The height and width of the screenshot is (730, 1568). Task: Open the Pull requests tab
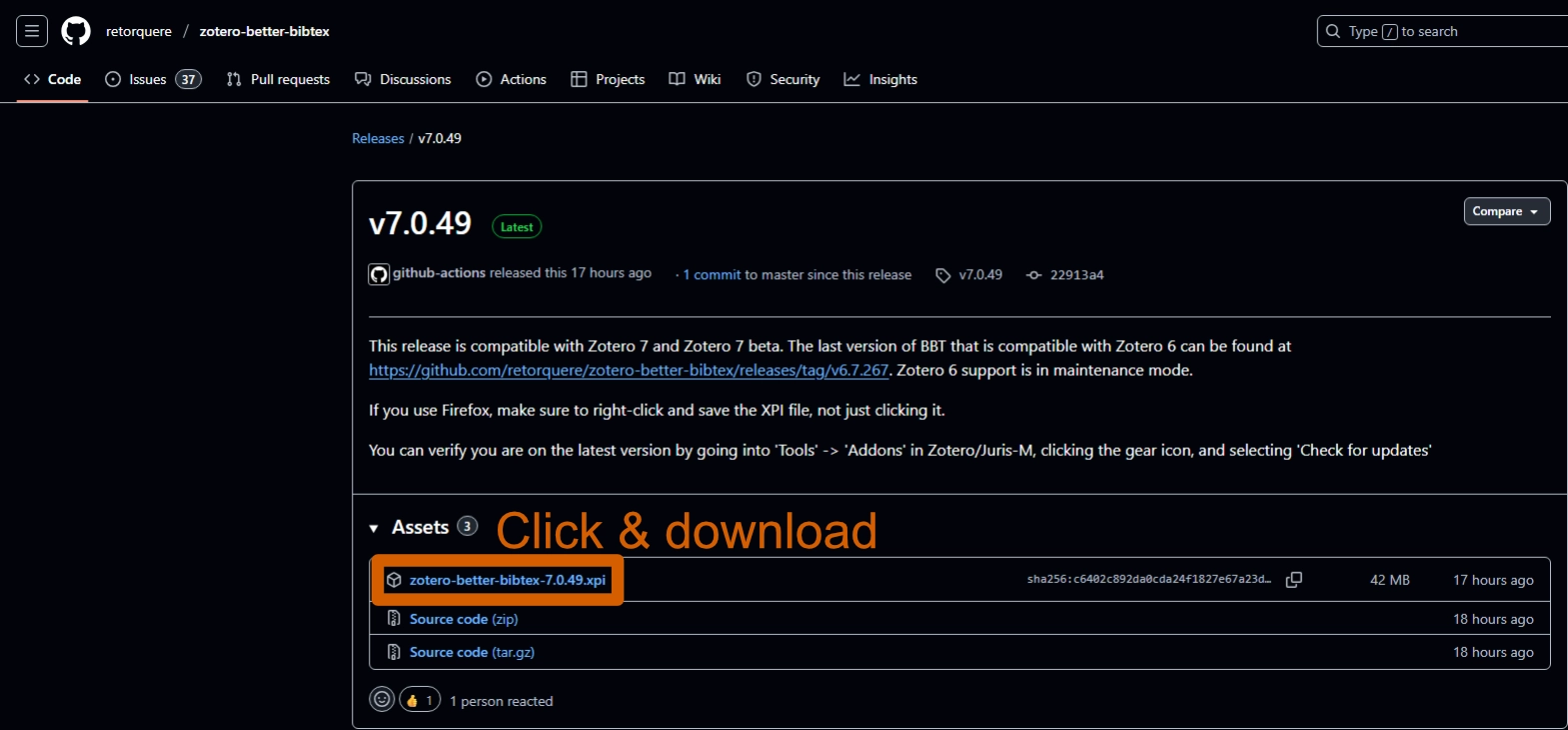click(278, 79)
